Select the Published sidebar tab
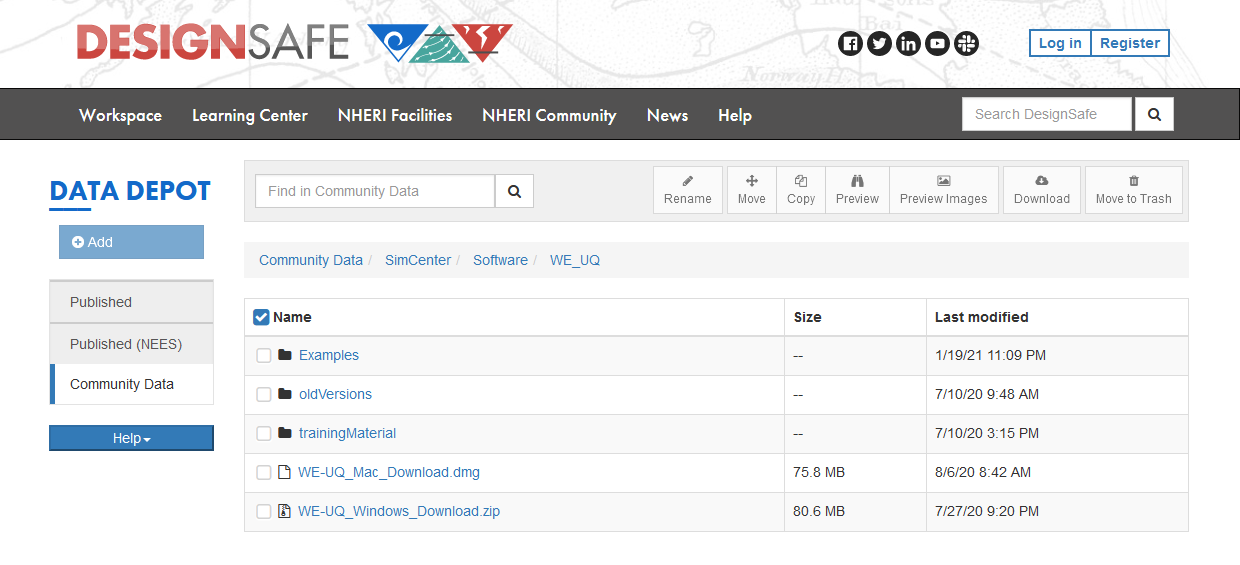The image size is (1240, 565). click(x=131, y=302)
